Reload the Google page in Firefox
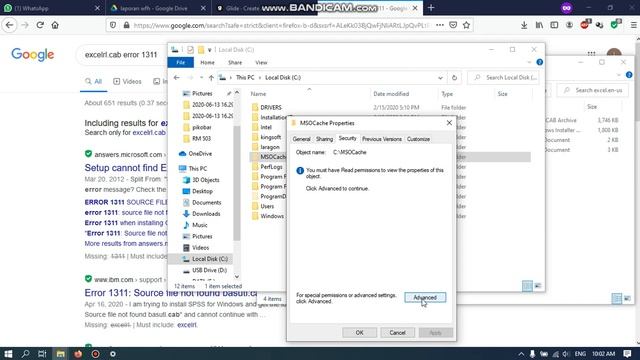 tap(40, 25)
